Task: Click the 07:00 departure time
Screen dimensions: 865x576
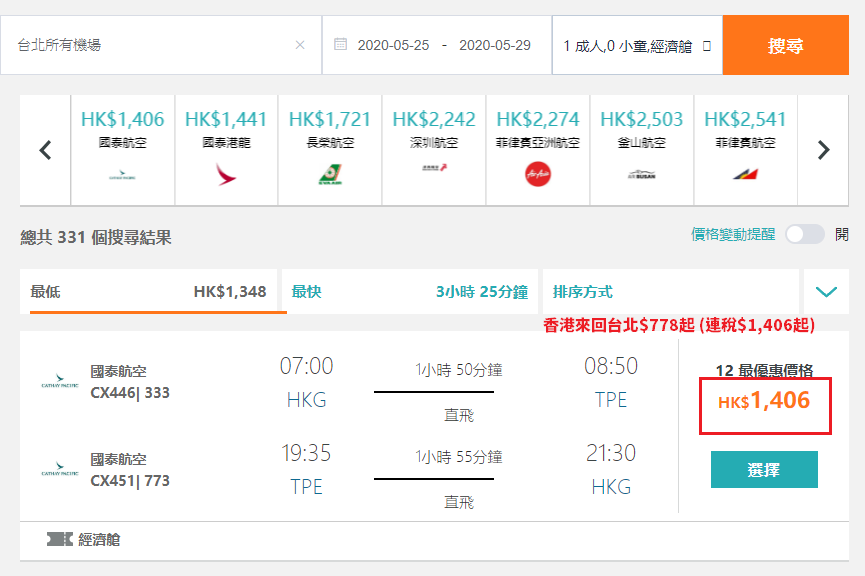Action: coord(306,366)
